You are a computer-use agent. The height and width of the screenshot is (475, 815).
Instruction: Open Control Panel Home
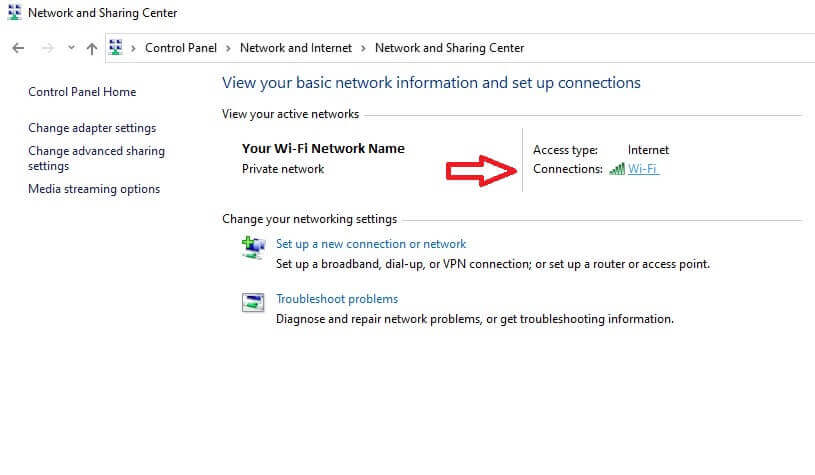pyautogui.click(x=82, y=92)
